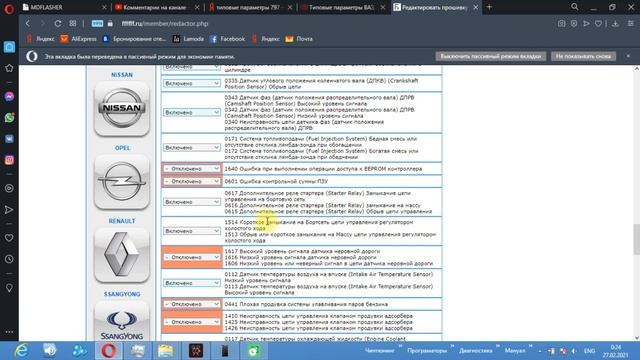This screenshot has width=640, height=360.
Task: Open Messenger in the Opera sidebar
Action: (9, 97)
